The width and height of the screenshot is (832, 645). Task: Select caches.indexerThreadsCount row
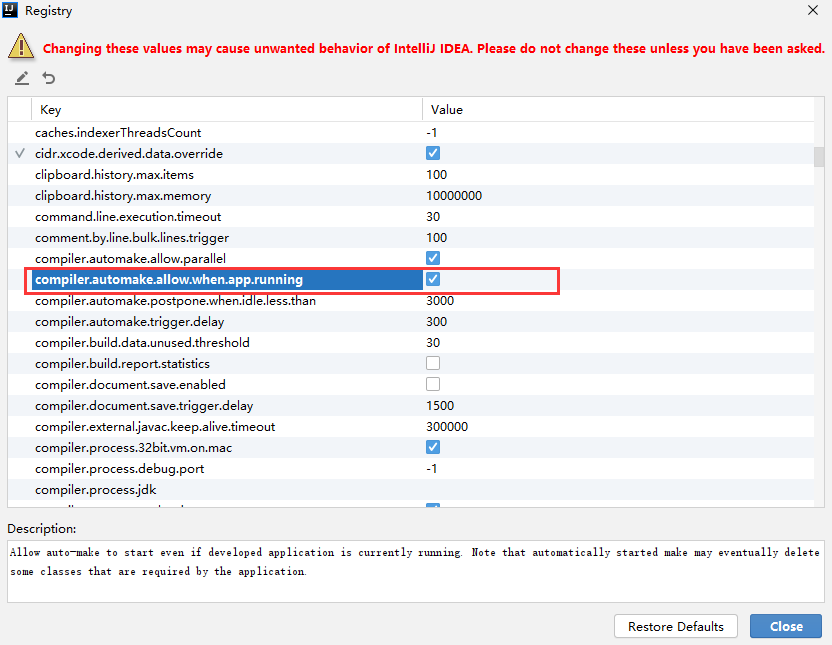point(411,133)
